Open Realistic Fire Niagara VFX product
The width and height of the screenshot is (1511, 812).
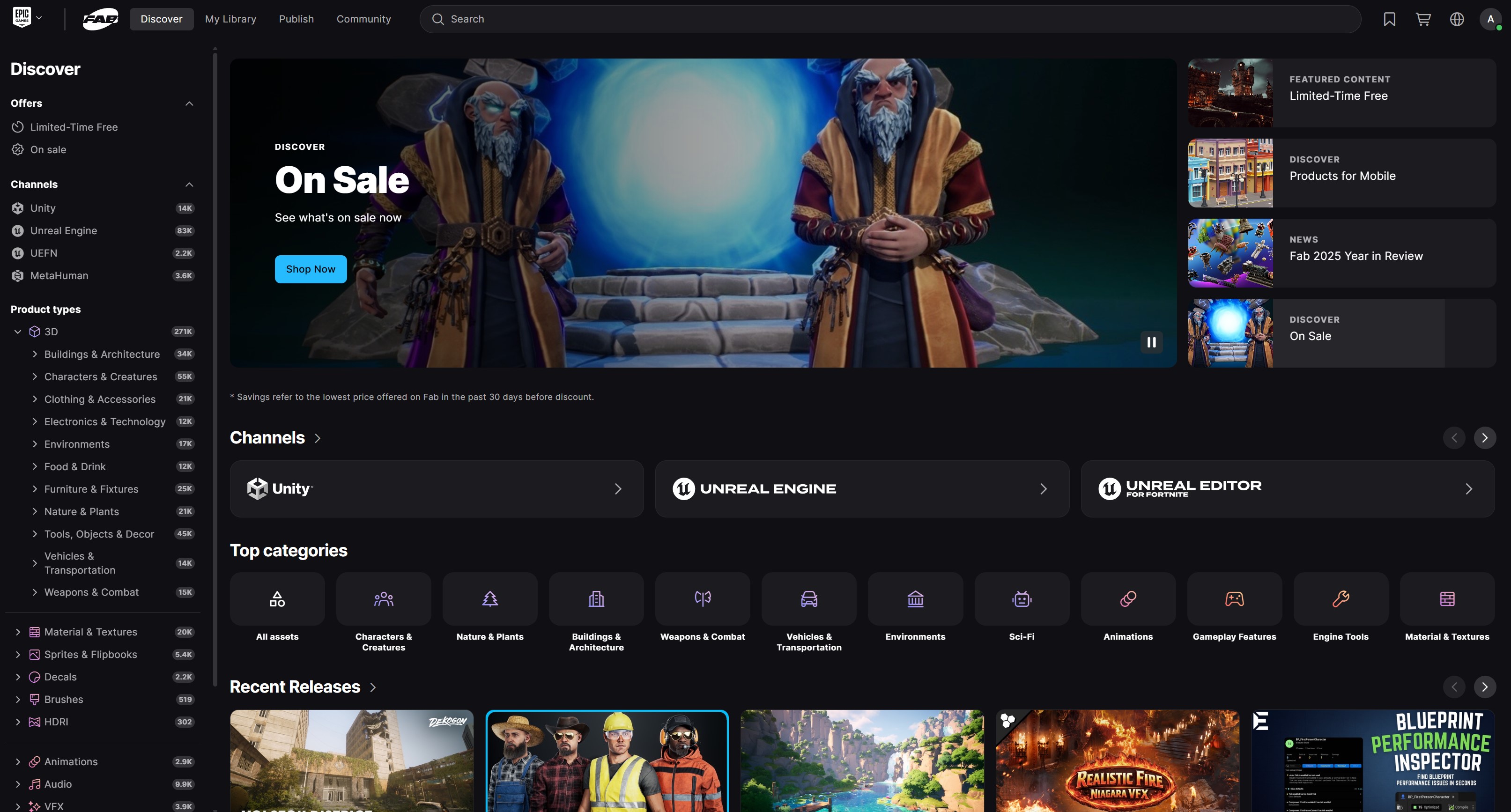coord(1118,761)
